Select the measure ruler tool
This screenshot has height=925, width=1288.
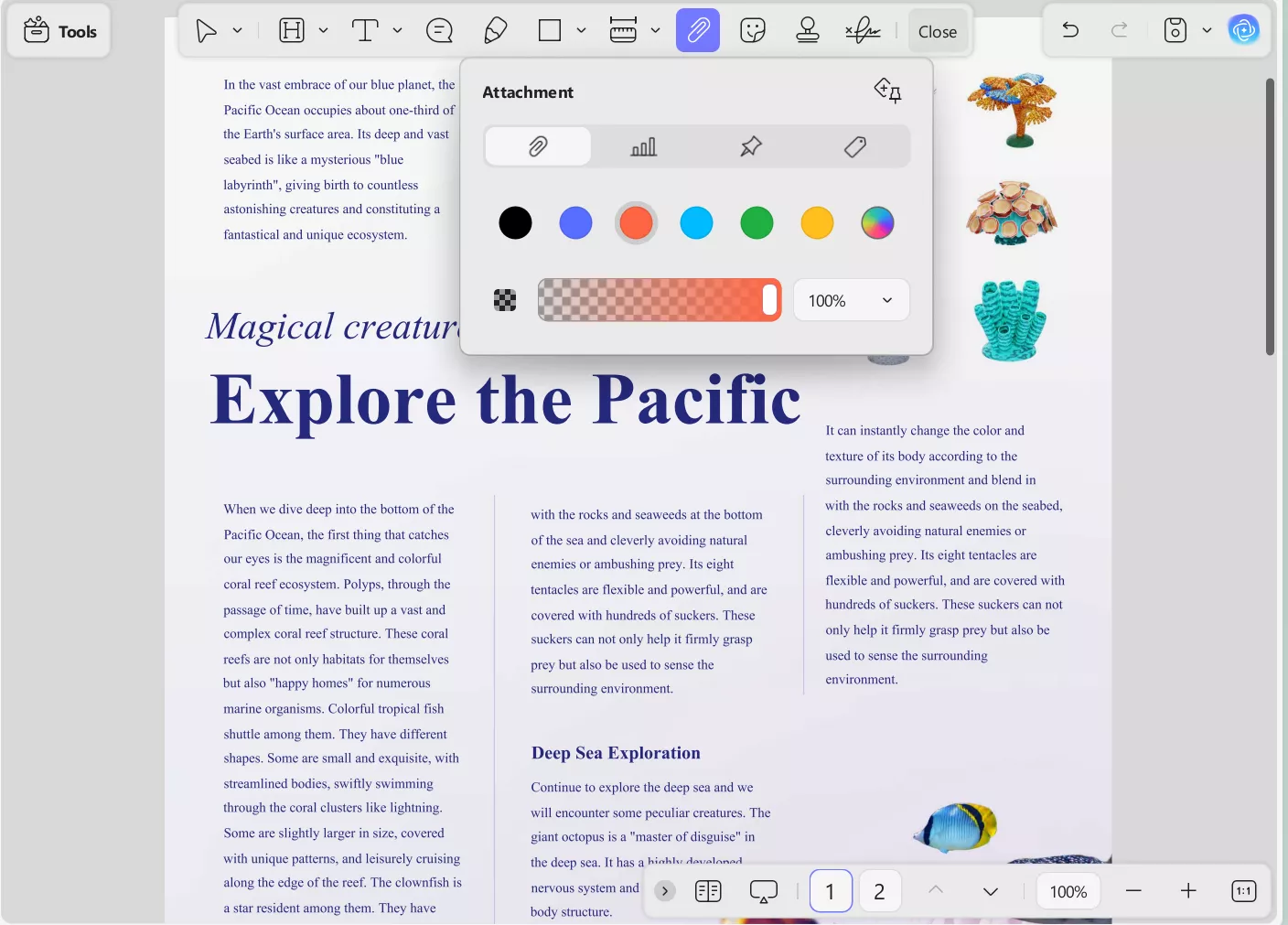tap(623, 31)
